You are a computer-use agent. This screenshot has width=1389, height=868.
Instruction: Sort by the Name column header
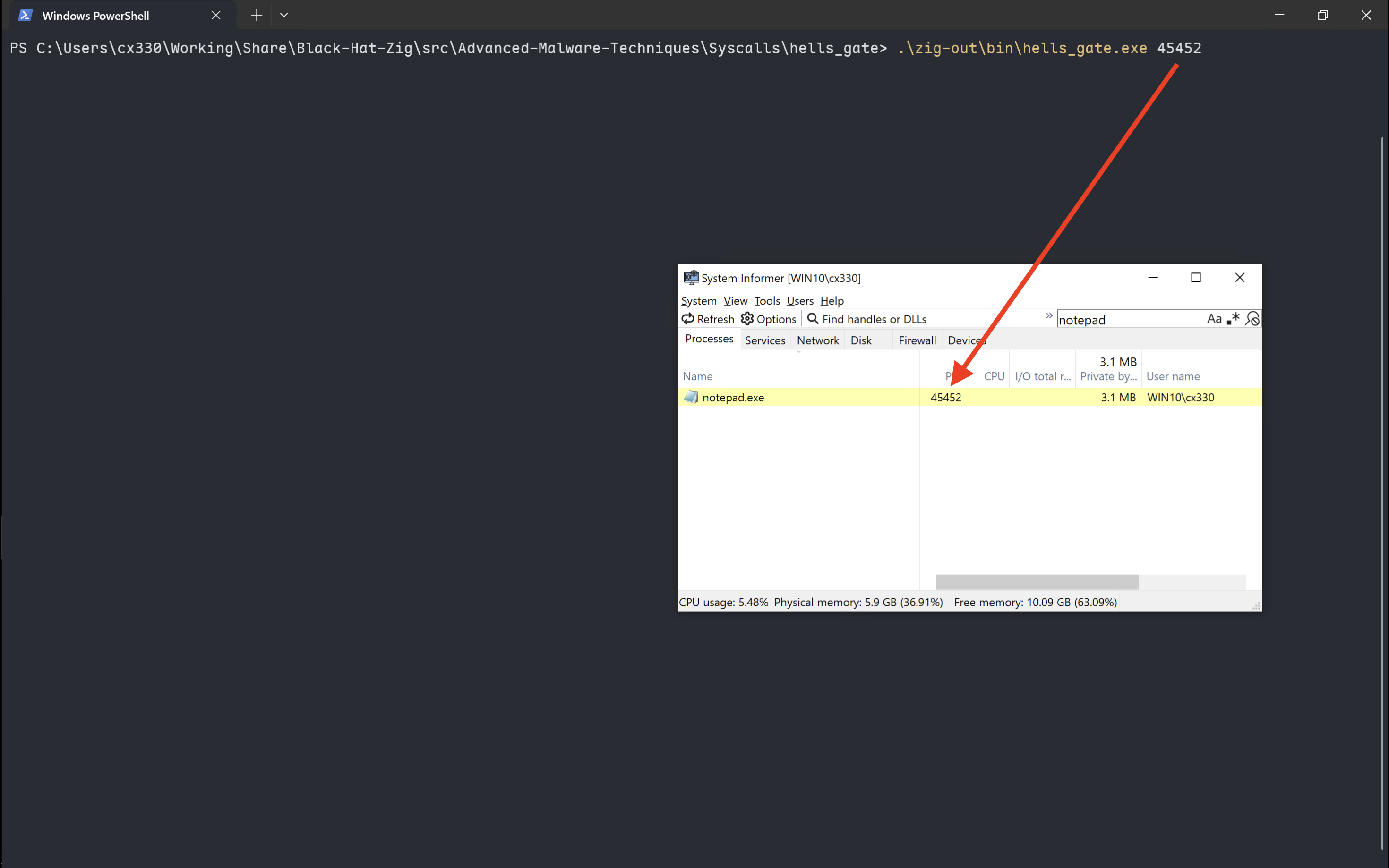[698, 376]
